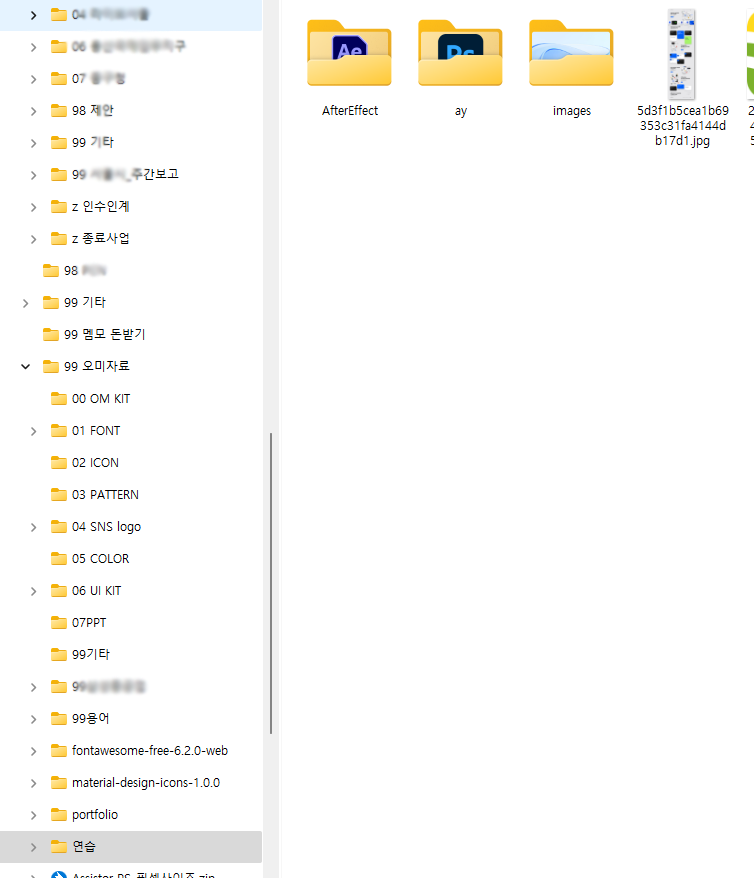
Task: Click the folder icon of 99기타
Action: click(59, 654)
